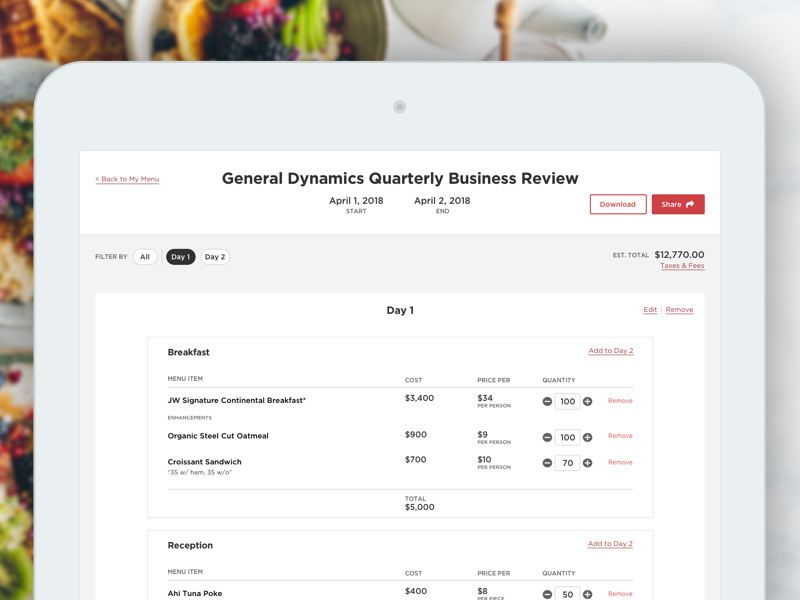
Task: Add Breakfast to Day 2
Action: pos(611,351)
